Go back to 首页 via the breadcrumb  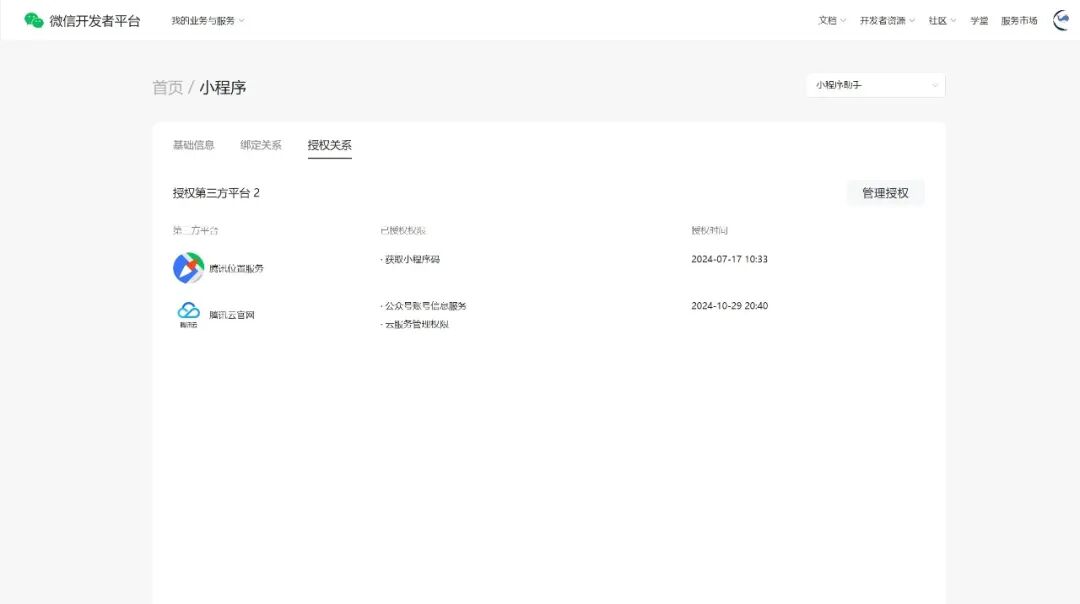pyautogui.click(x=167, y=87)
